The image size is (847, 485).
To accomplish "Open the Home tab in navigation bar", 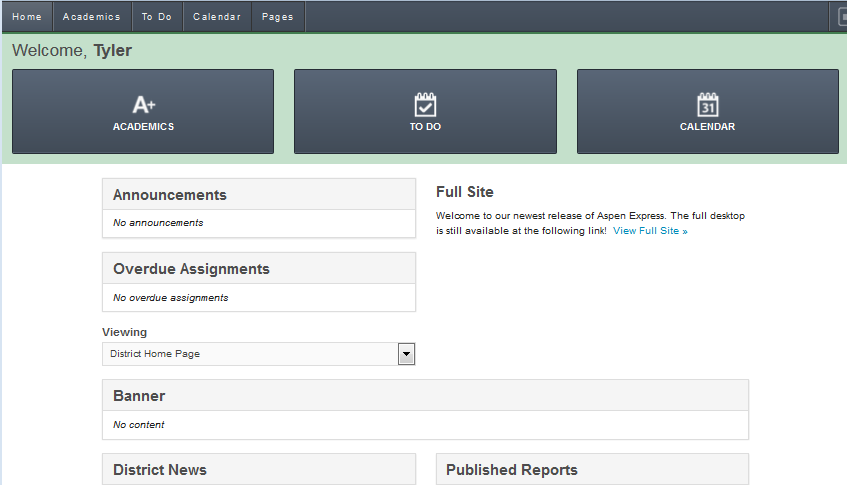I will click(27, 17).
